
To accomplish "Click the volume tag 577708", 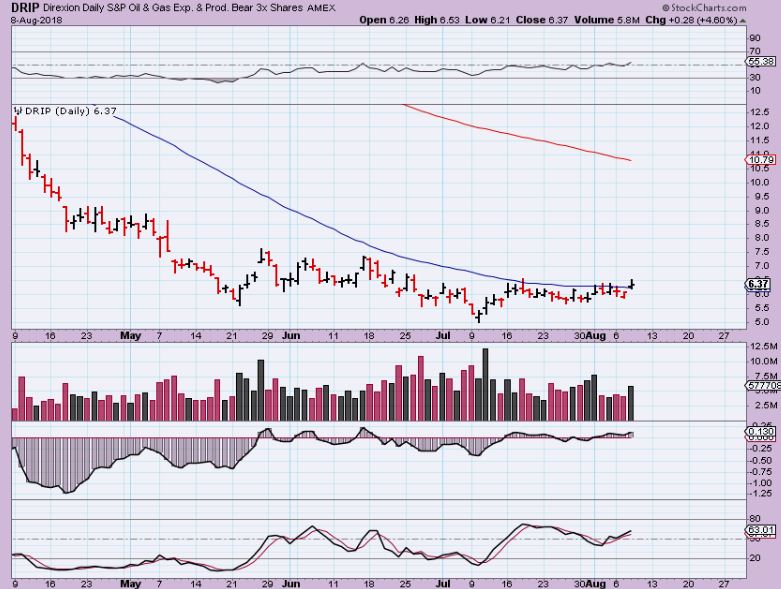I will (762, 385).
